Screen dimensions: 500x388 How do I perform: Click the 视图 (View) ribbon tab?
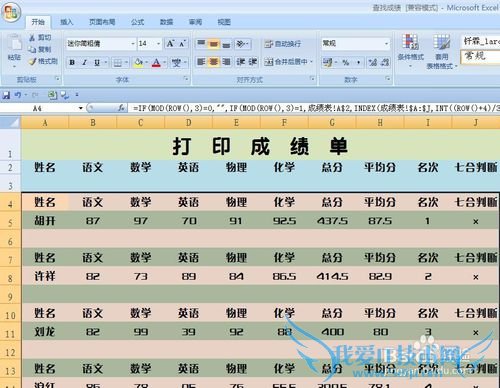click(x=224, y=22)
